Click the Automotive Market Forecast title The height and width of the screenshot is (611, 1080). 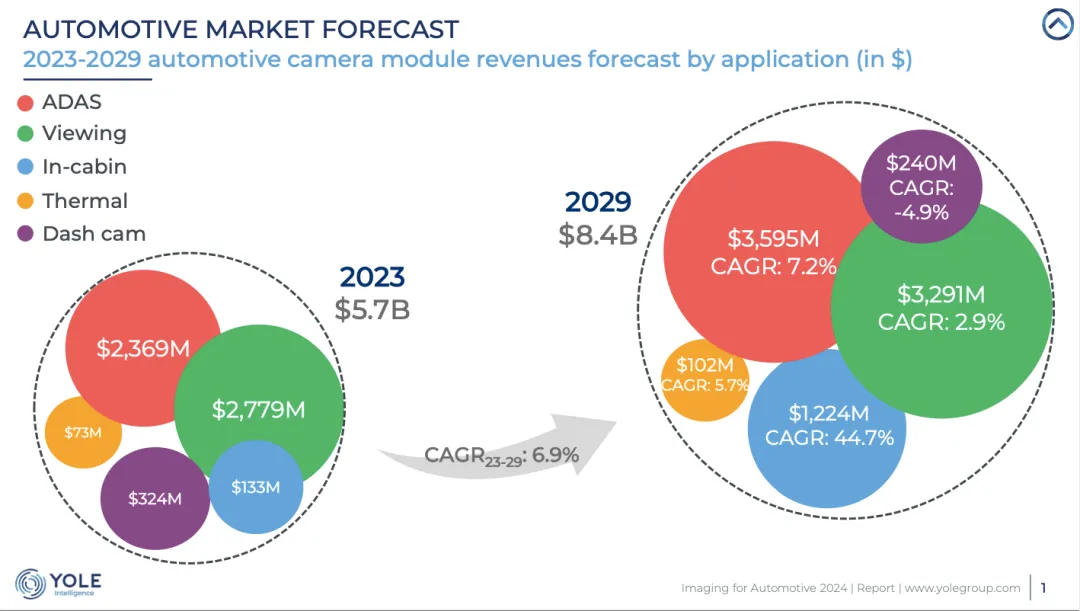pyautogui.click(x=241, y=30)
